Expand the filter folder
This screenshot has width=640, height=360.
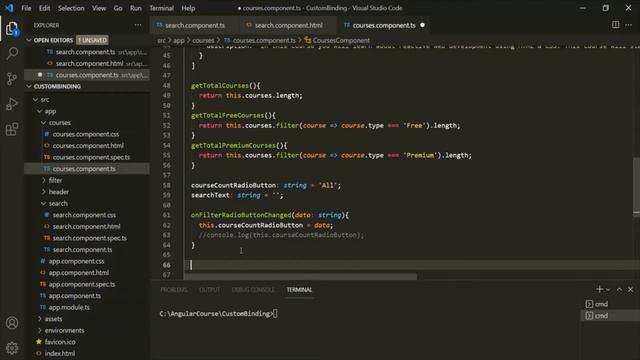[44, 180]
